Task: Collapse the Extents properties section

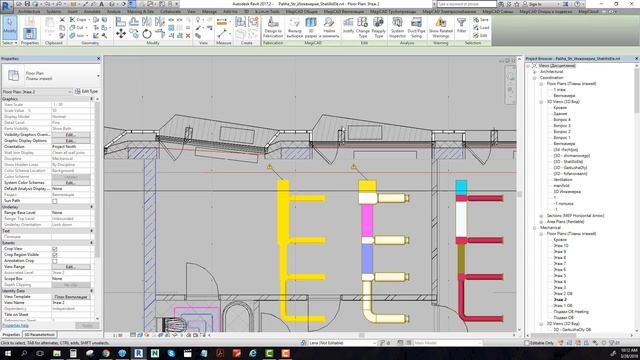Action: [91, 243]
